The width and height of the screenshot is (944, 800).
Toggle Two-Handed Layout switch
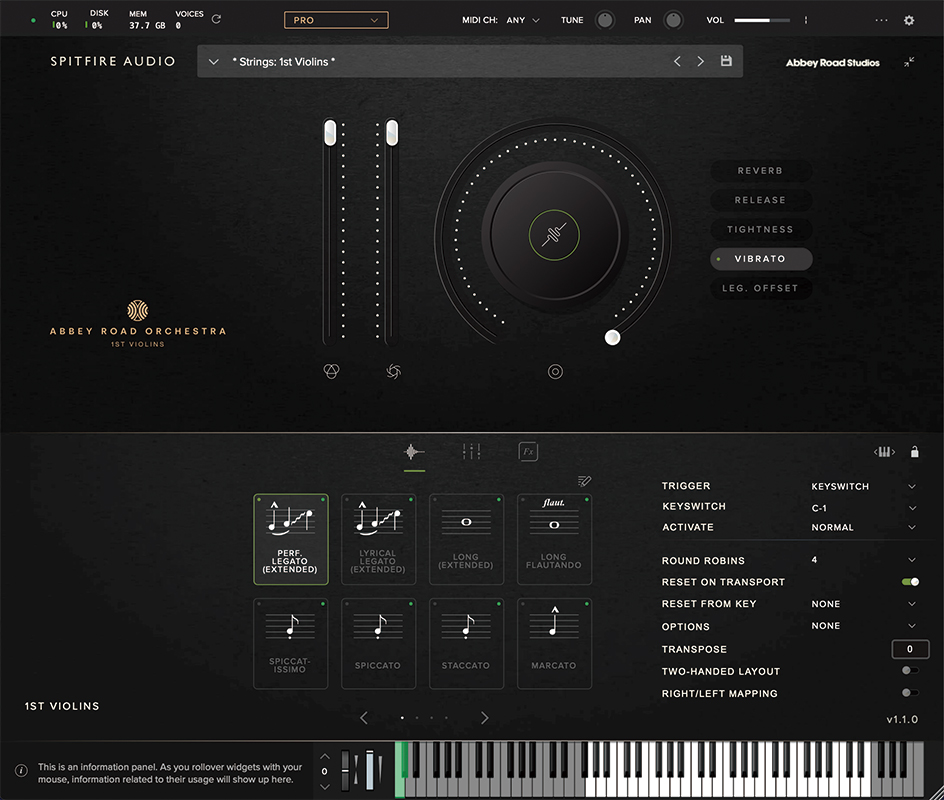pos(910,671)
